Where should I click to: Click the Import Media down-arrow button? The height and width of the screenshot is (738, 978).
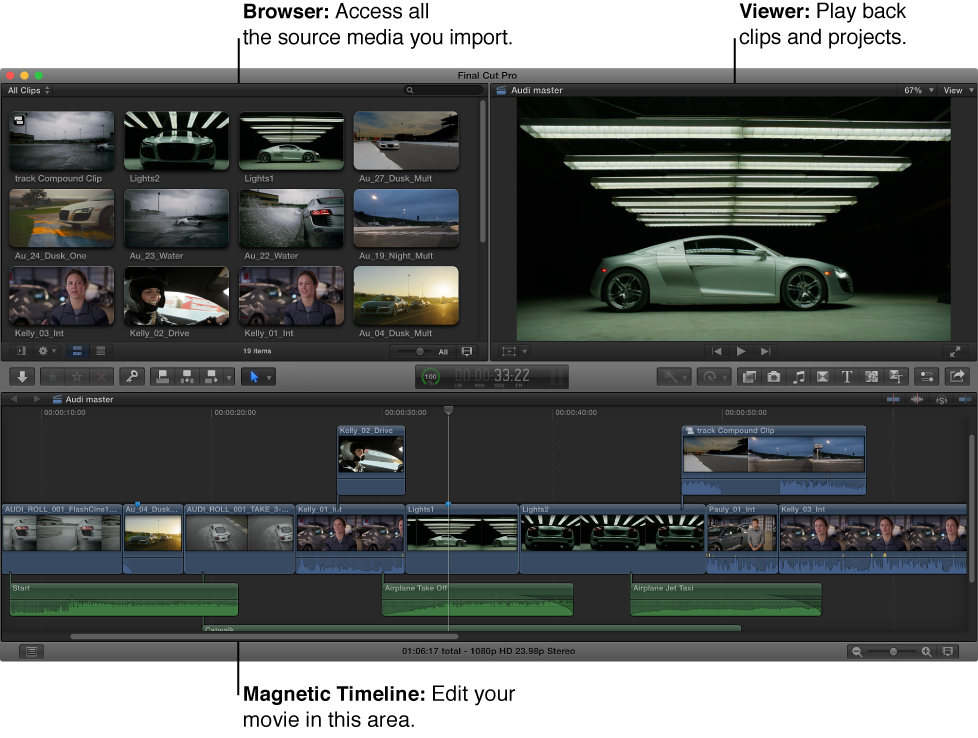(x=22, y=377)
